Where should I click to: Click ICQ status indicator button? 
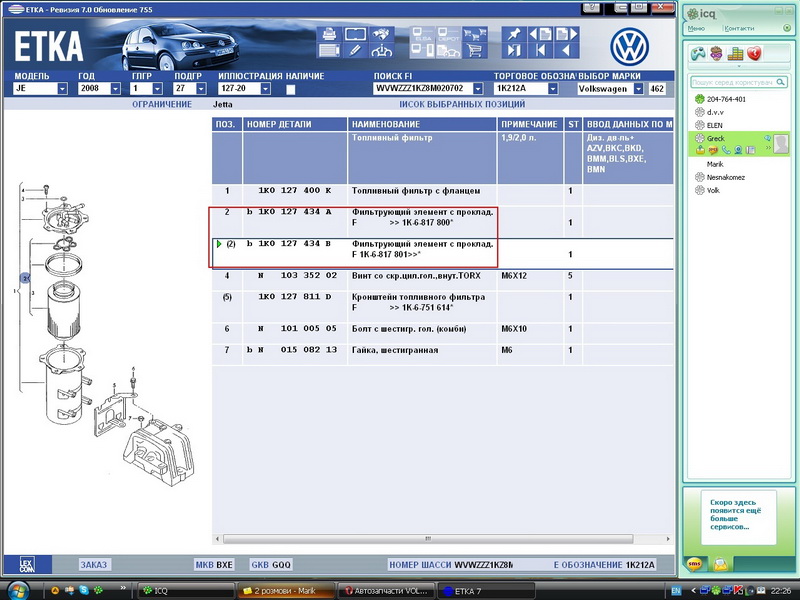[x=787, y=29]
